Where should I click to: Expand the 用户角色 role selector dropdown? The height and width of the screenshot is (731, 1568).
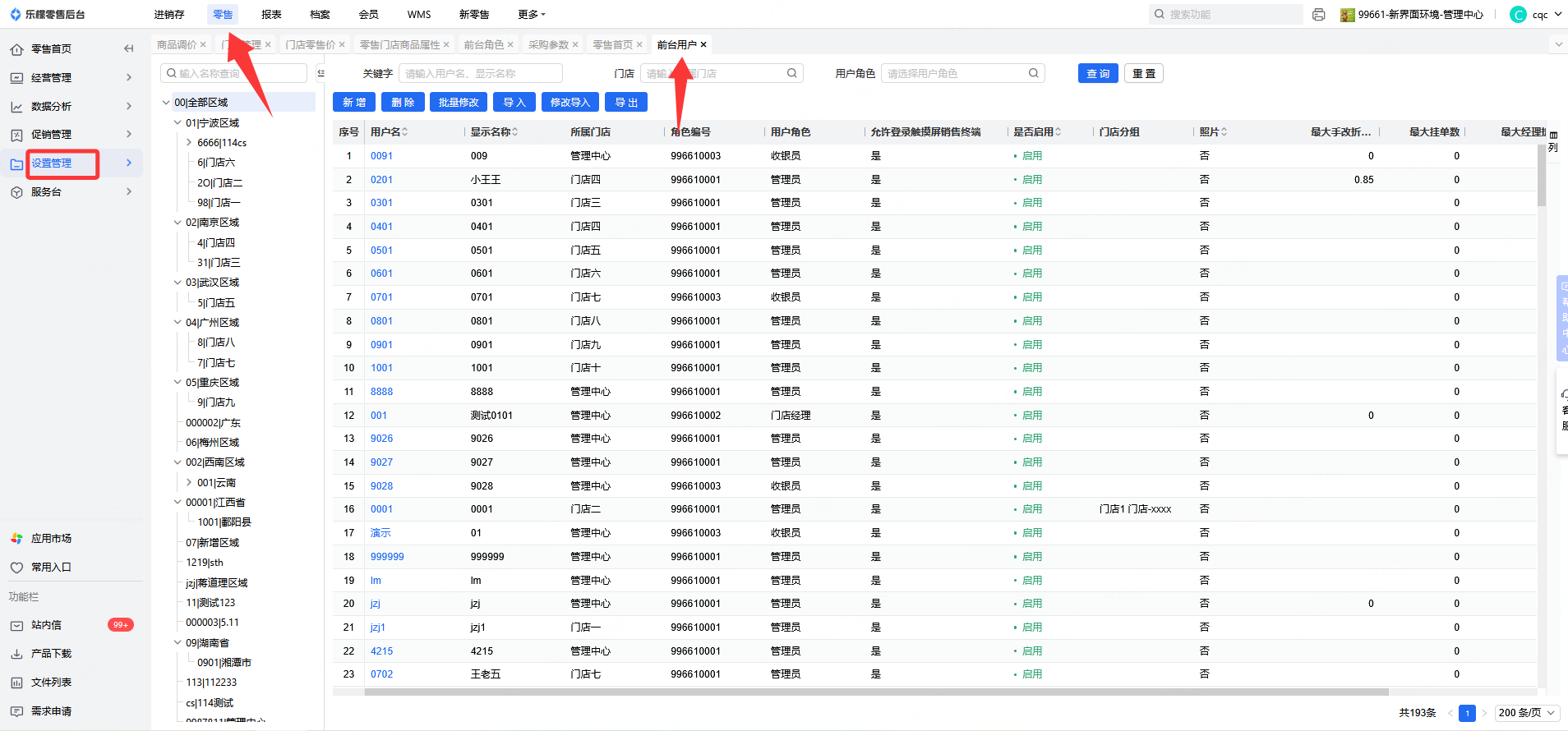tap(962, 74)
